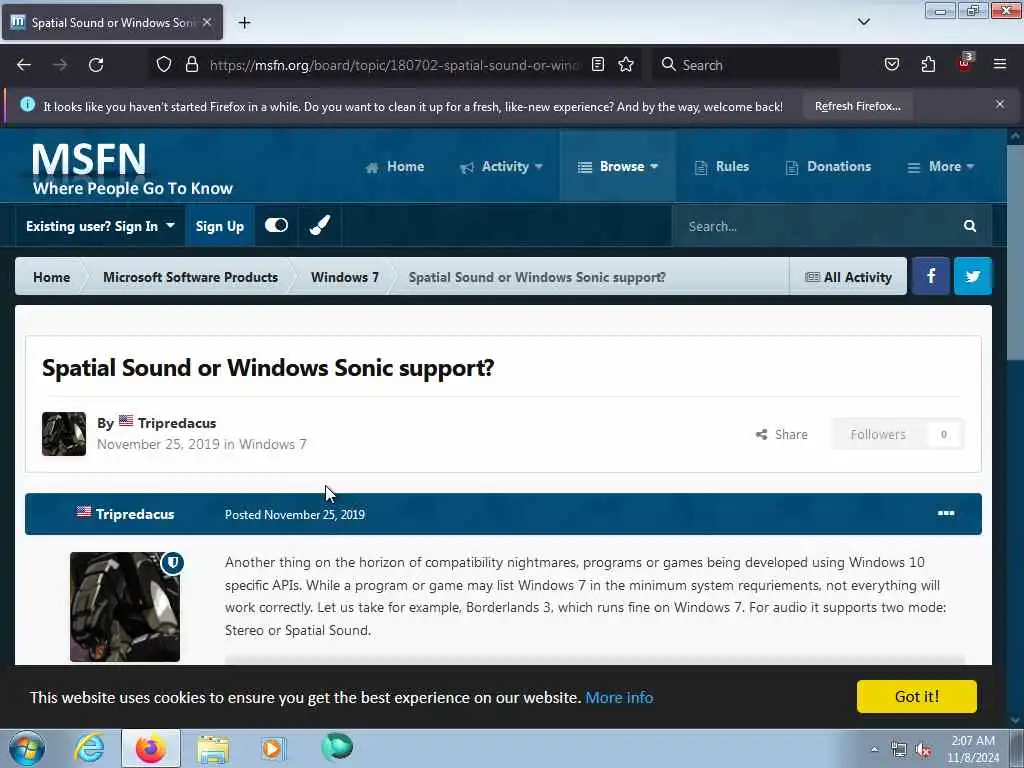
Task: Open the topic author's small avatar
Action: [64, 434]
